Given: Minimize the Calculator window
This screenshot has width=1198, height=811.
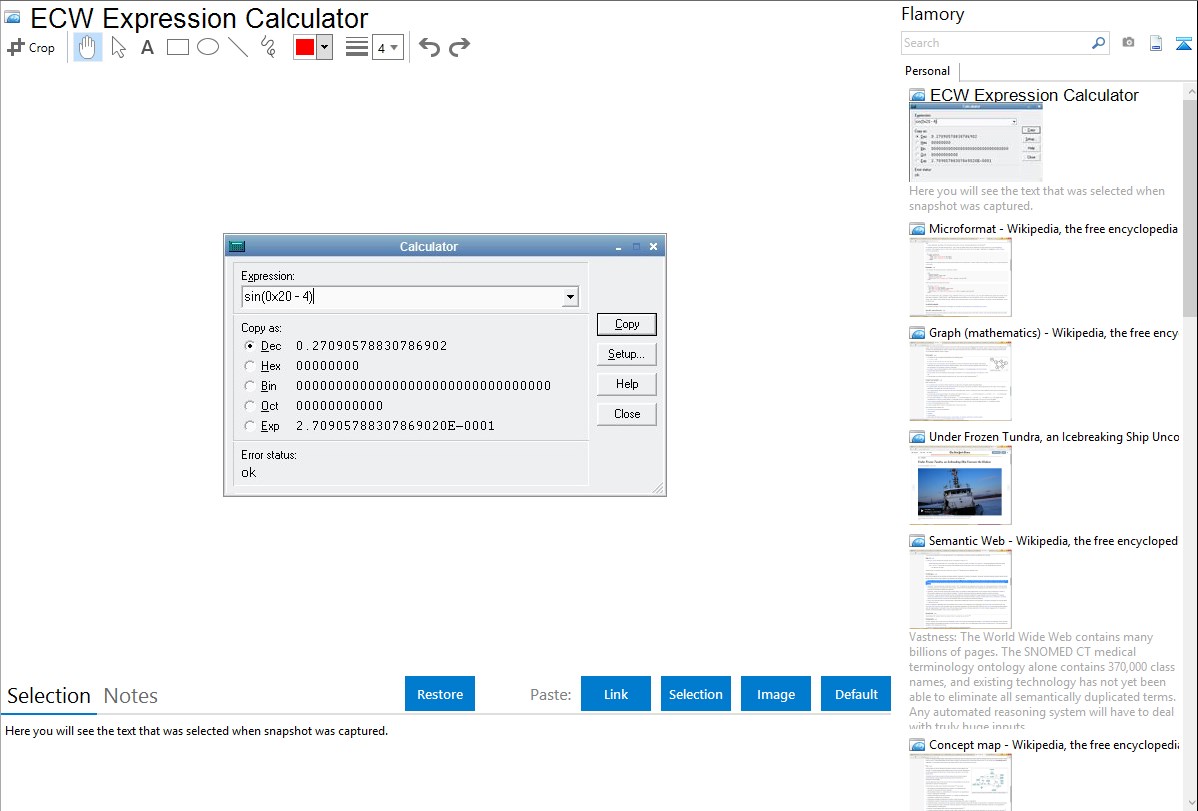Looking at the screenshot, I should coord(618,247).
